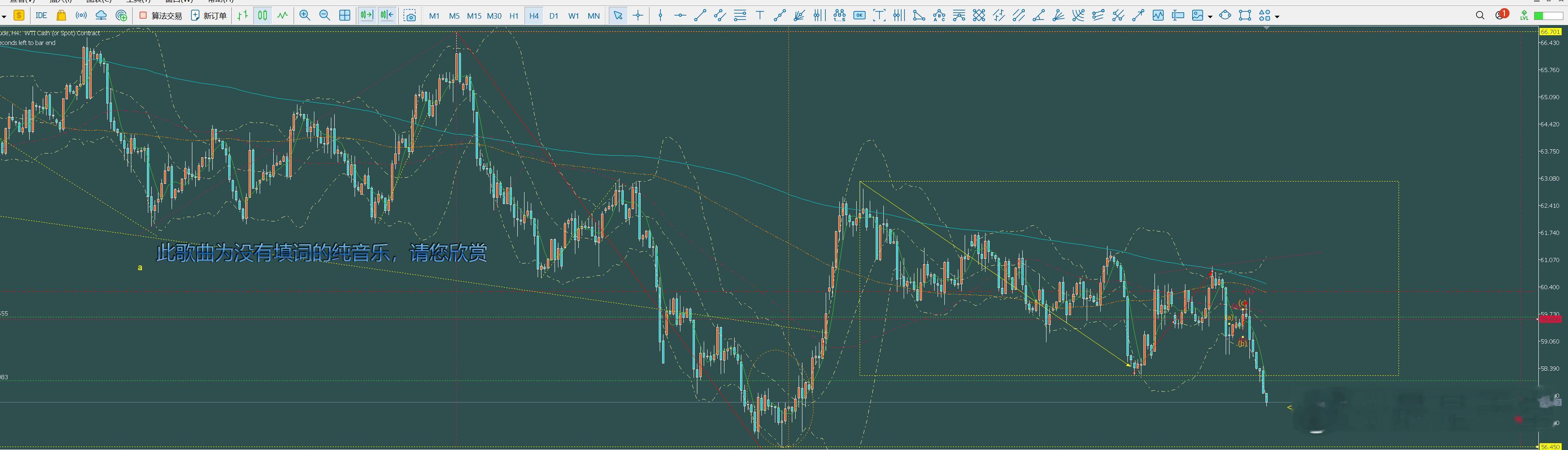Select the rectangle drawing tool
Image resolution: width=1568 pixels, height=450 pixels.
point(1246,15)
